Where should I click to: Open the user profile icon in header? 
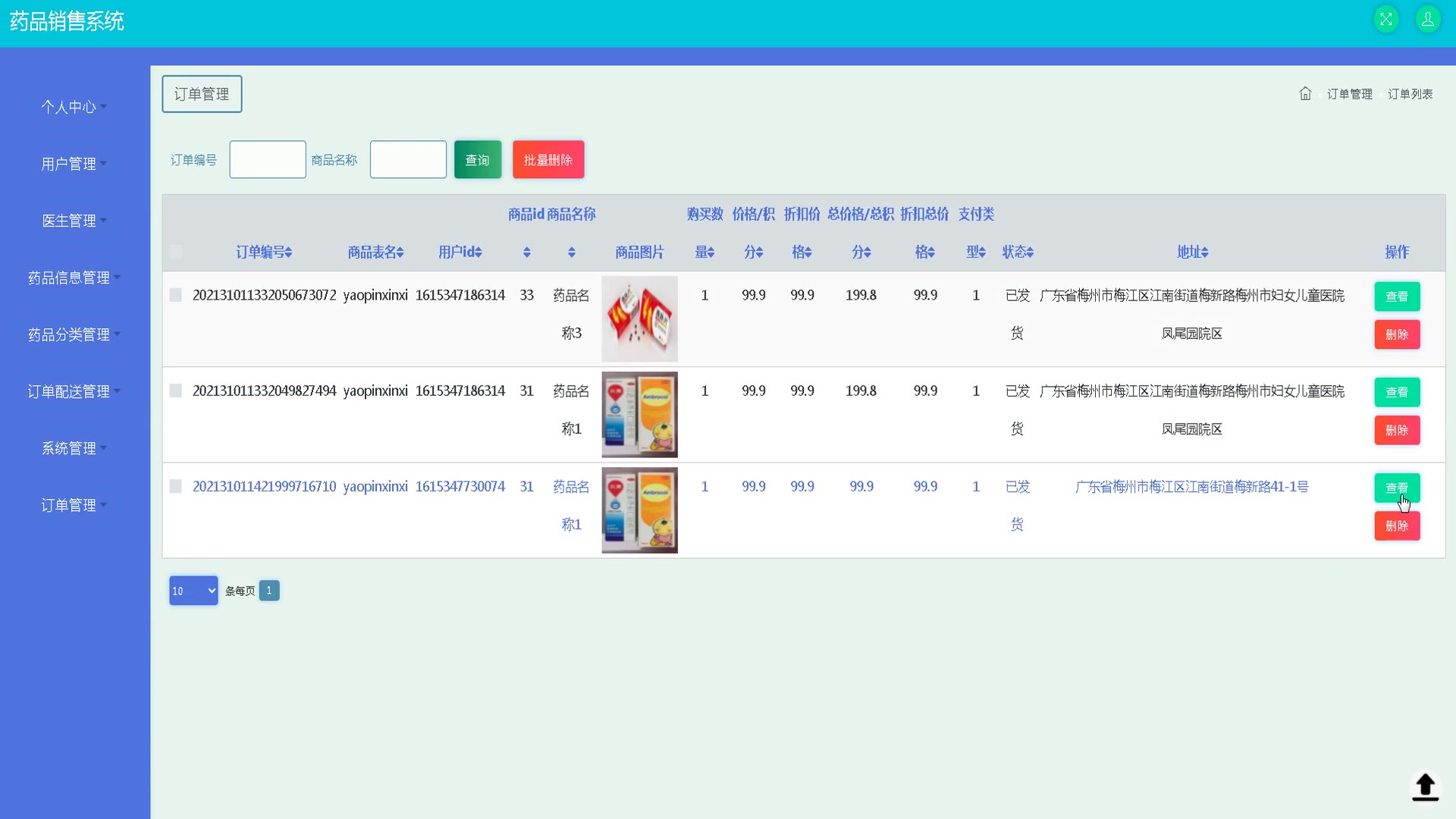coord(1427,20)
